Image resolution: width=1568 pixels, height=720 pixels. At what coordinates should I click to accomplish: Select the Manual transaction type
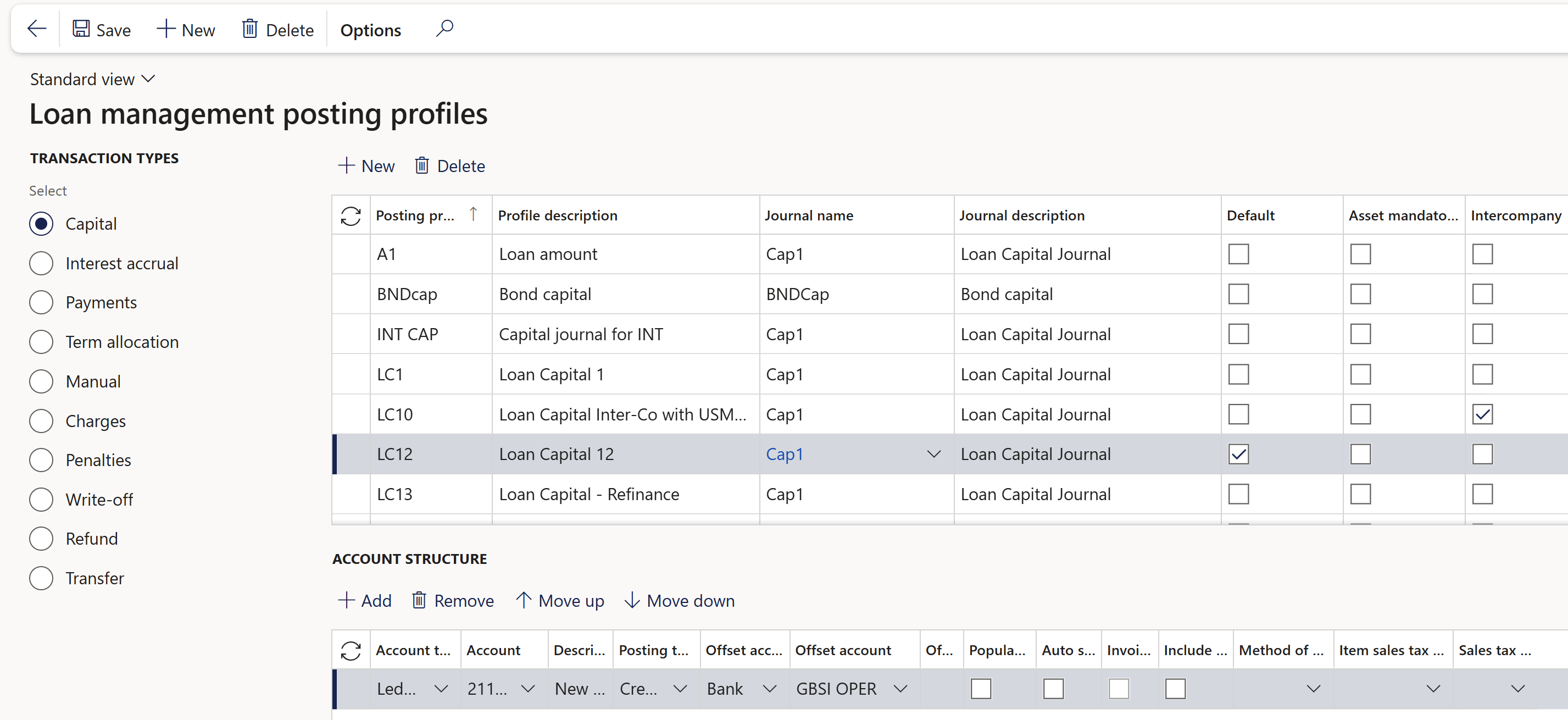coord(41,381)
